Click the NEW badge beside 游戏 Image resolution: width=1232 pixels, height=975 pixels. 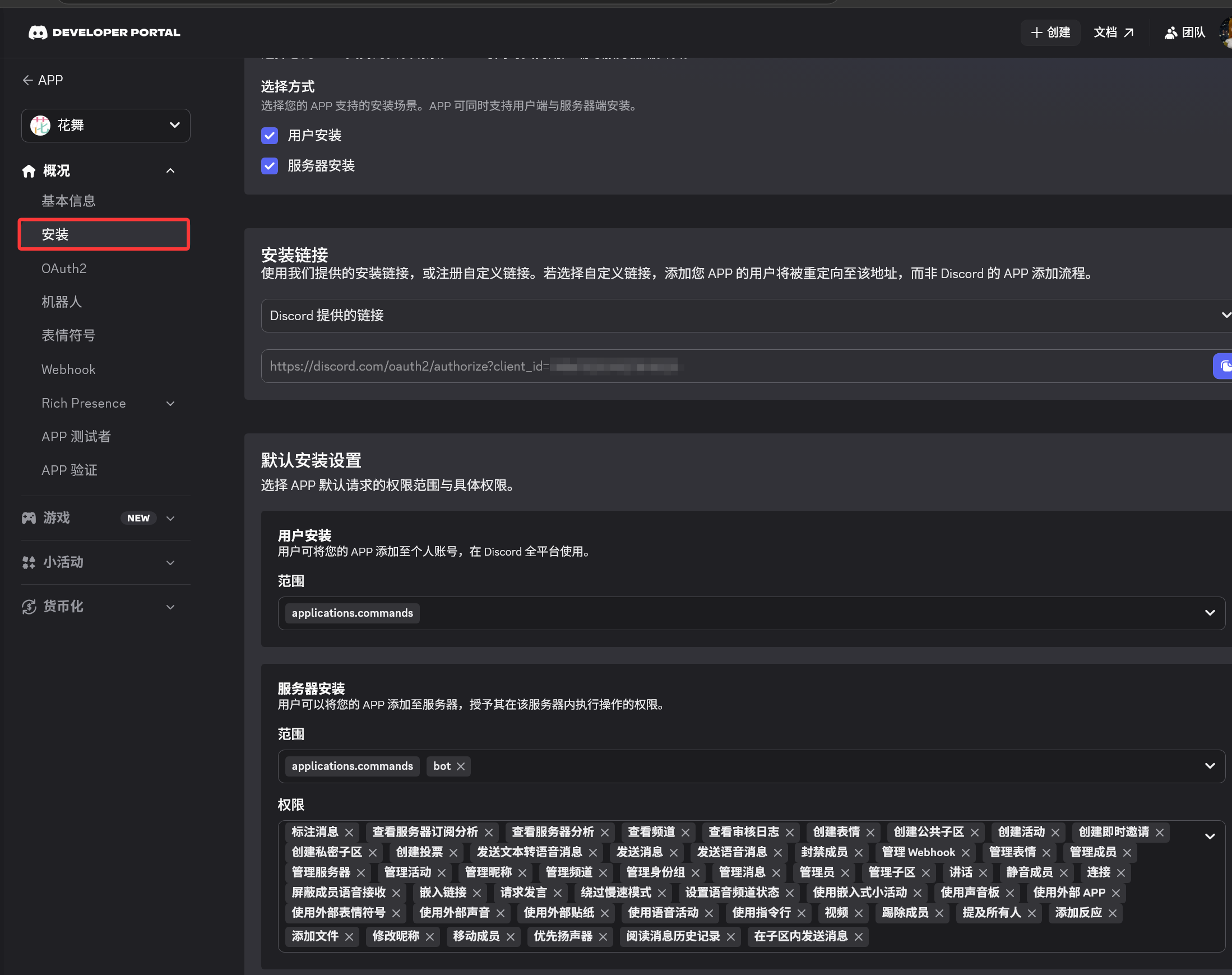tap(138, 518)
